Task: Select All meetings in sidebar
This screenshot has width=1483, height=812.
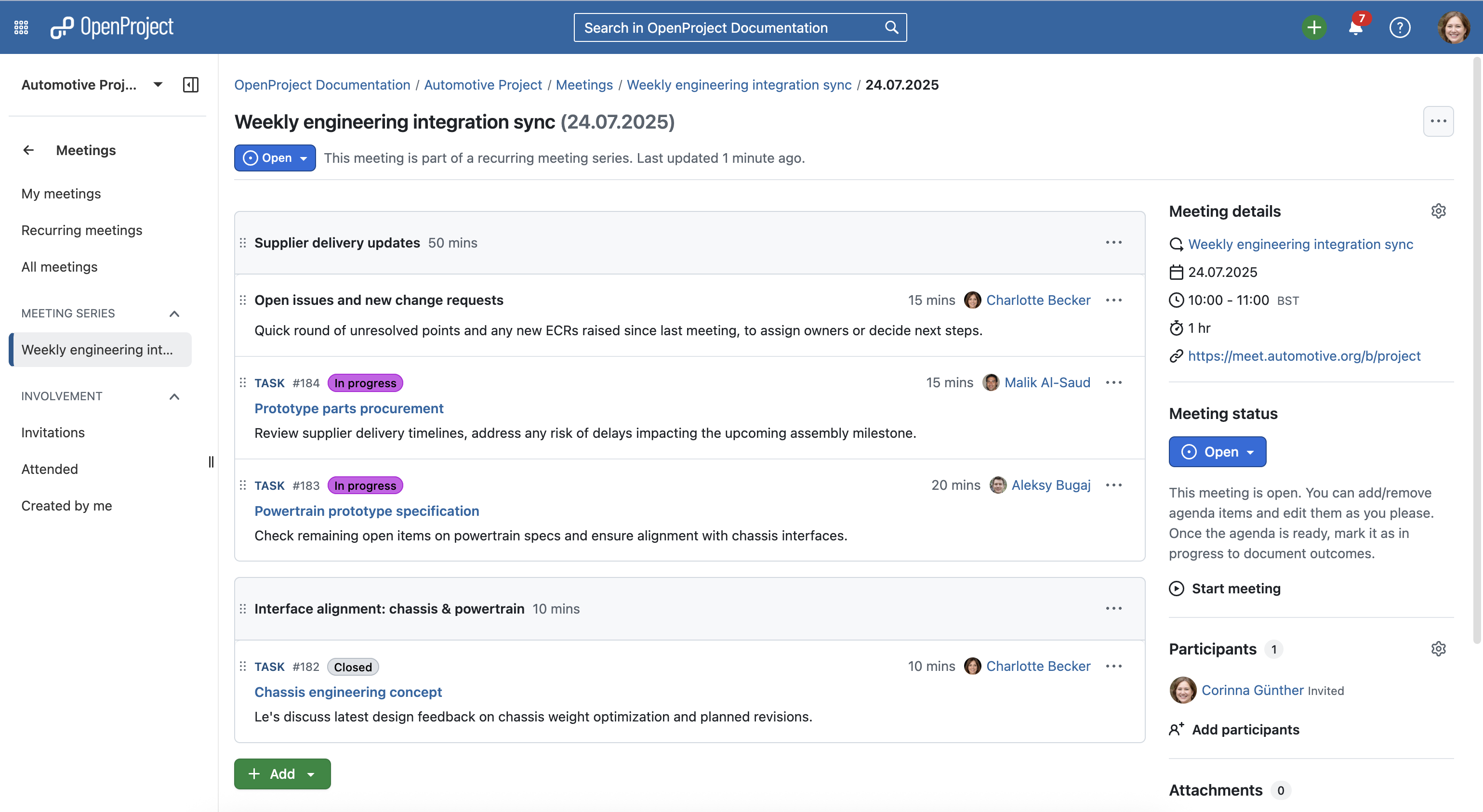Action: tap(59, 267)
